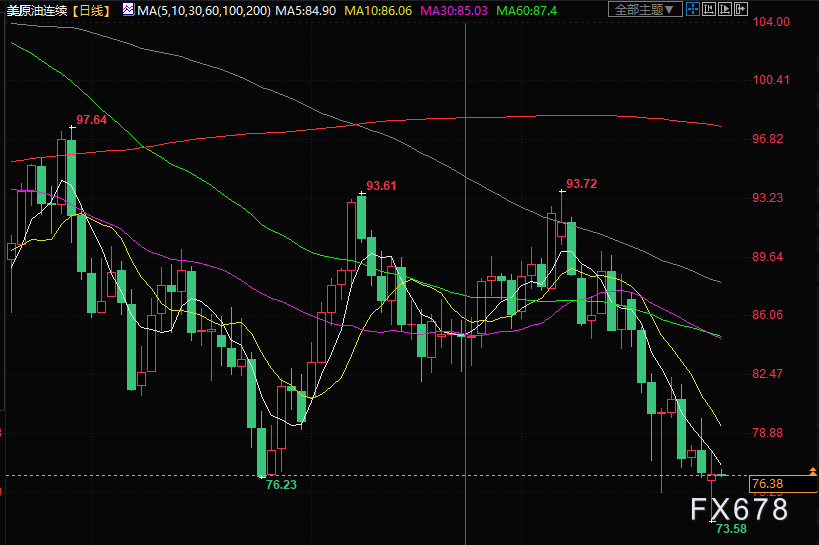Click the current price tag 76.38
This screenshot has height=545, width=819.
[x=783, y=484]
